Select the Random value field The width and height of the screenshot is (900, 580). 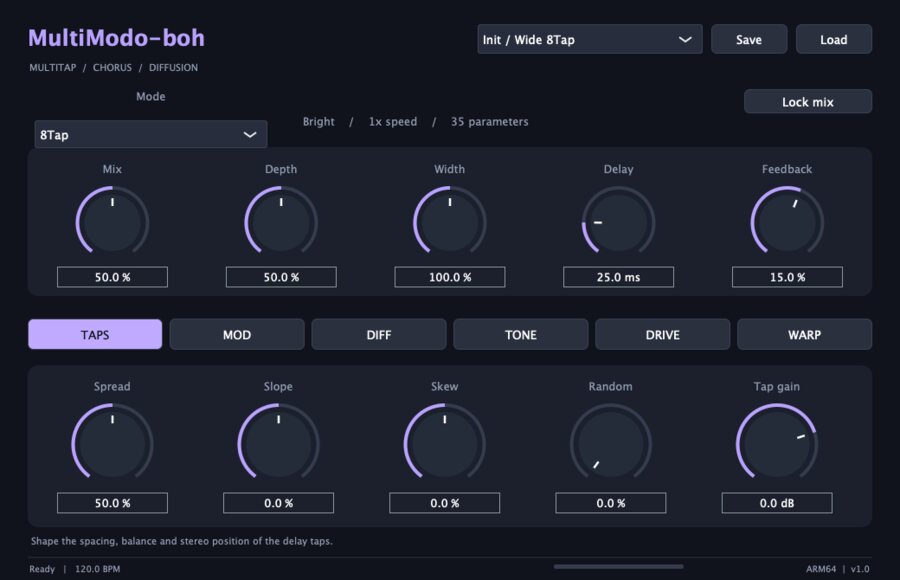point(611,503)
